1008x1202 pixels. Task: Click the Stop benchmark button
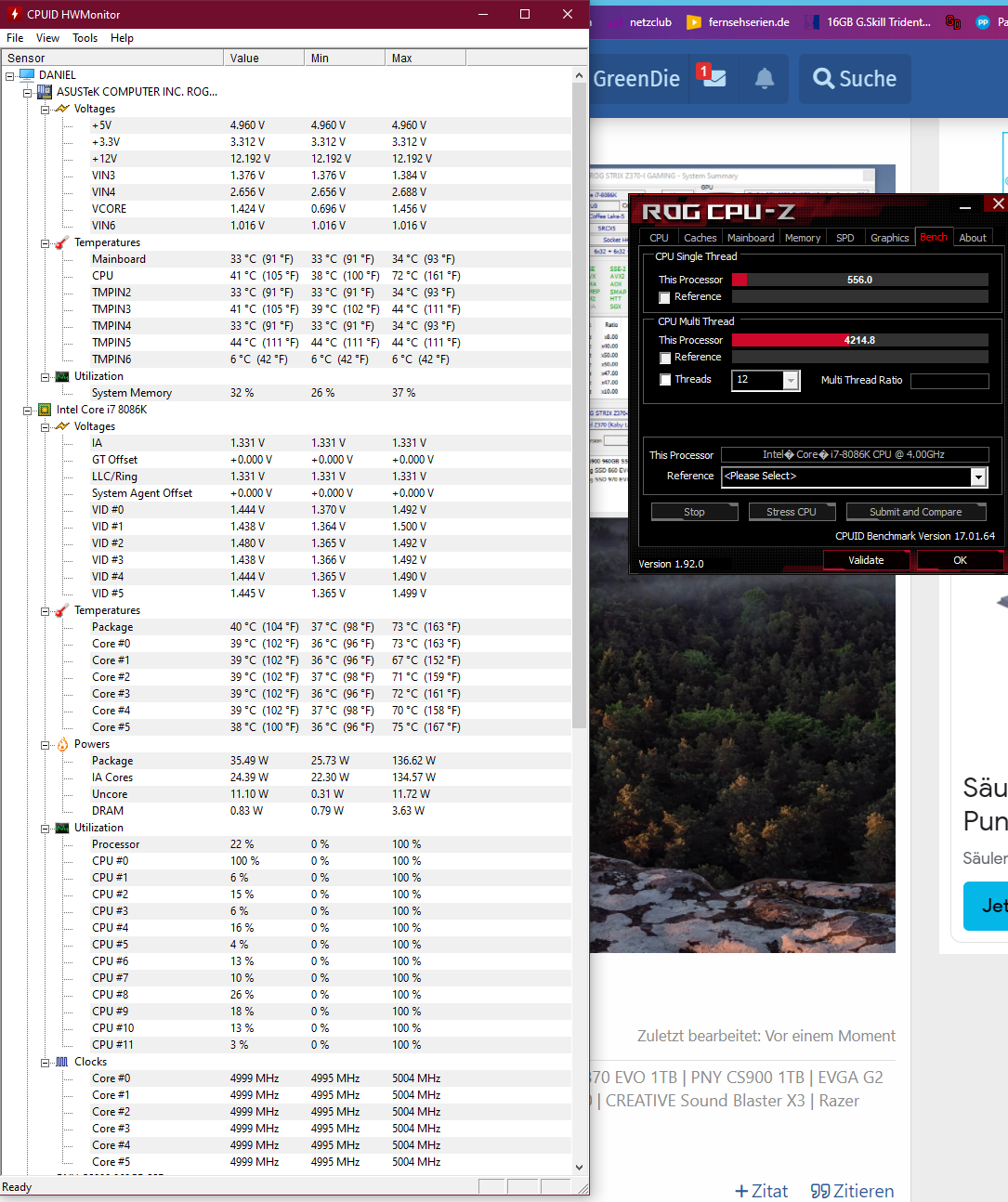pyautogui.click(x=694, y=512)
